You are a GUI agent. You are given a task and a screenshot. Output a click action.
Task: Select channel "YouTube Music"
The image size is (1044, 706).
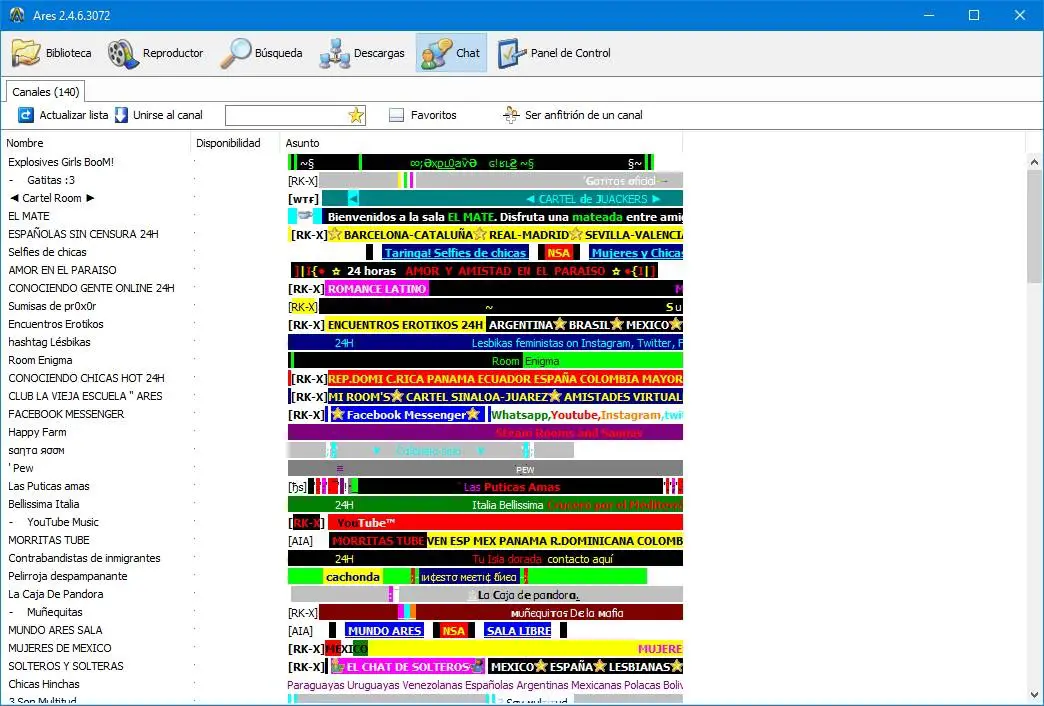(63, 522)
